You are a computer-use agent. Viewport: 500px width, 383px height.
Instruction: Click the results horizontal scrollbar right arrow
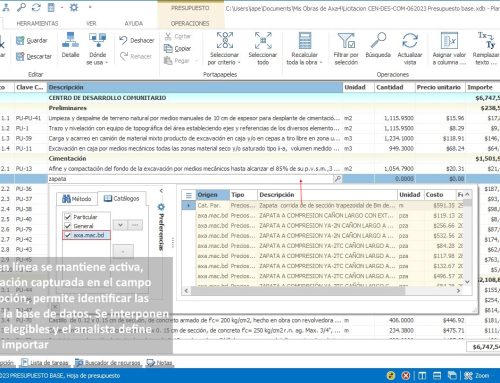tap(458, 291)
